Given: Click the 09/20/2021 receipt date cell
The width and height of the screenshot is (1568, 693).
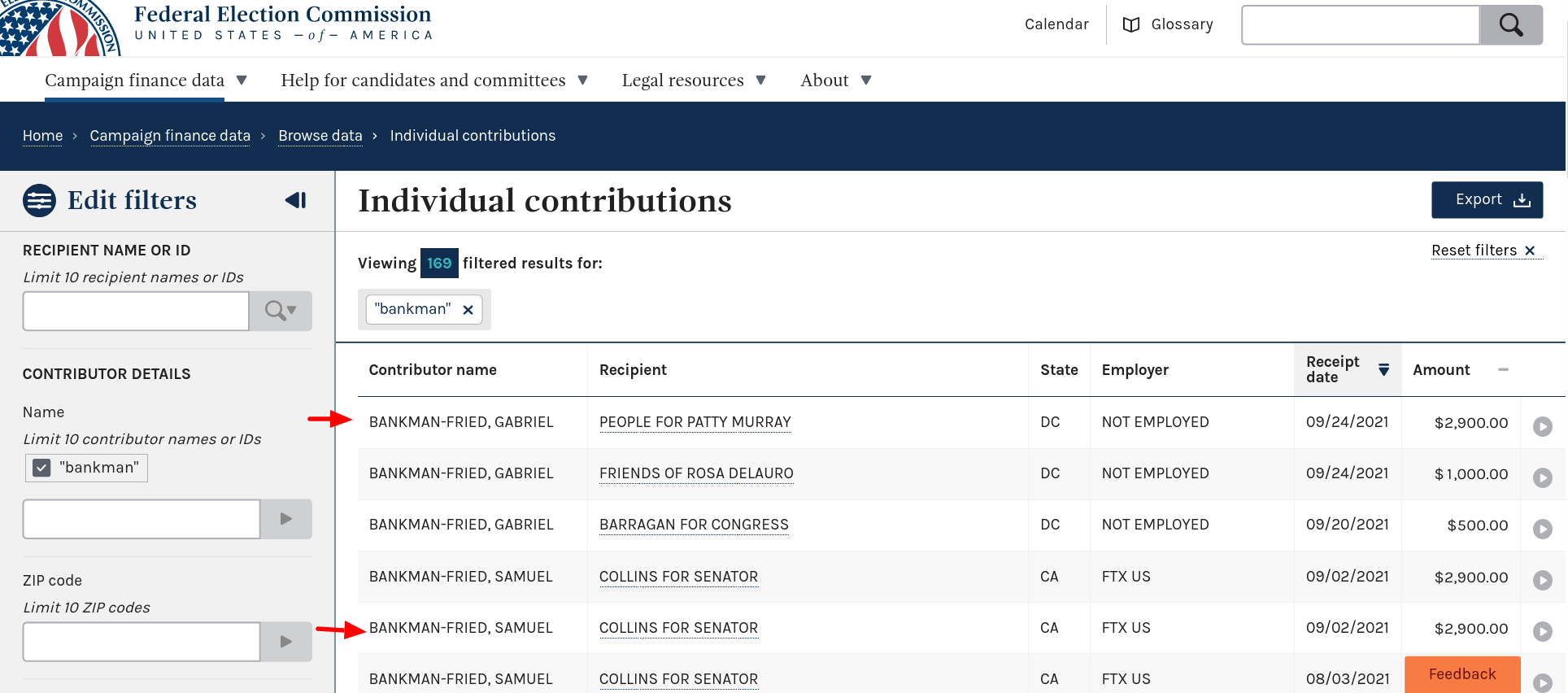Looking at the screenshot, I should (x=1348, y=525).
